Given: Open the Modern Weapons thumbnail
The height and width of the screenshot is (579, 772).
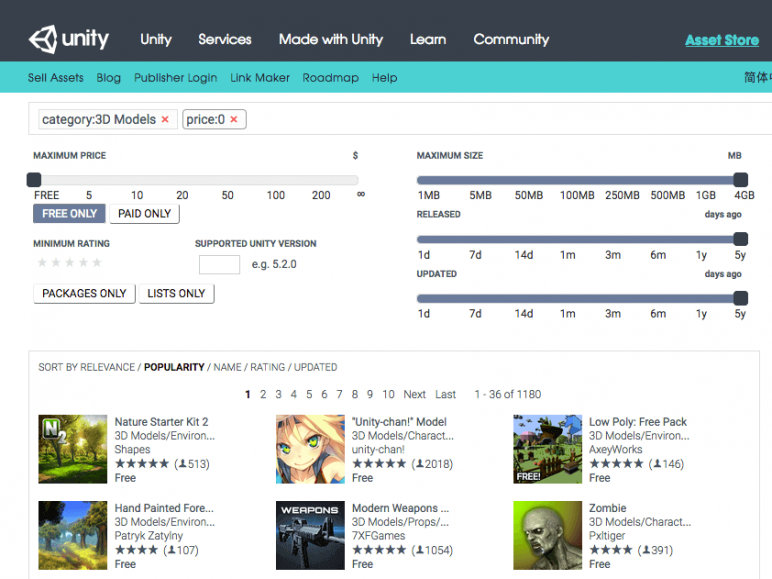Looking at the screenshot, I should tap(310, 536).
